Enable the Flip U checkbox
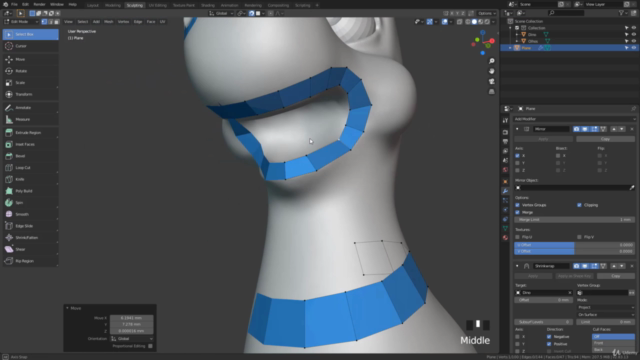This screenshot has width=640, height=360. coord(518,237)
